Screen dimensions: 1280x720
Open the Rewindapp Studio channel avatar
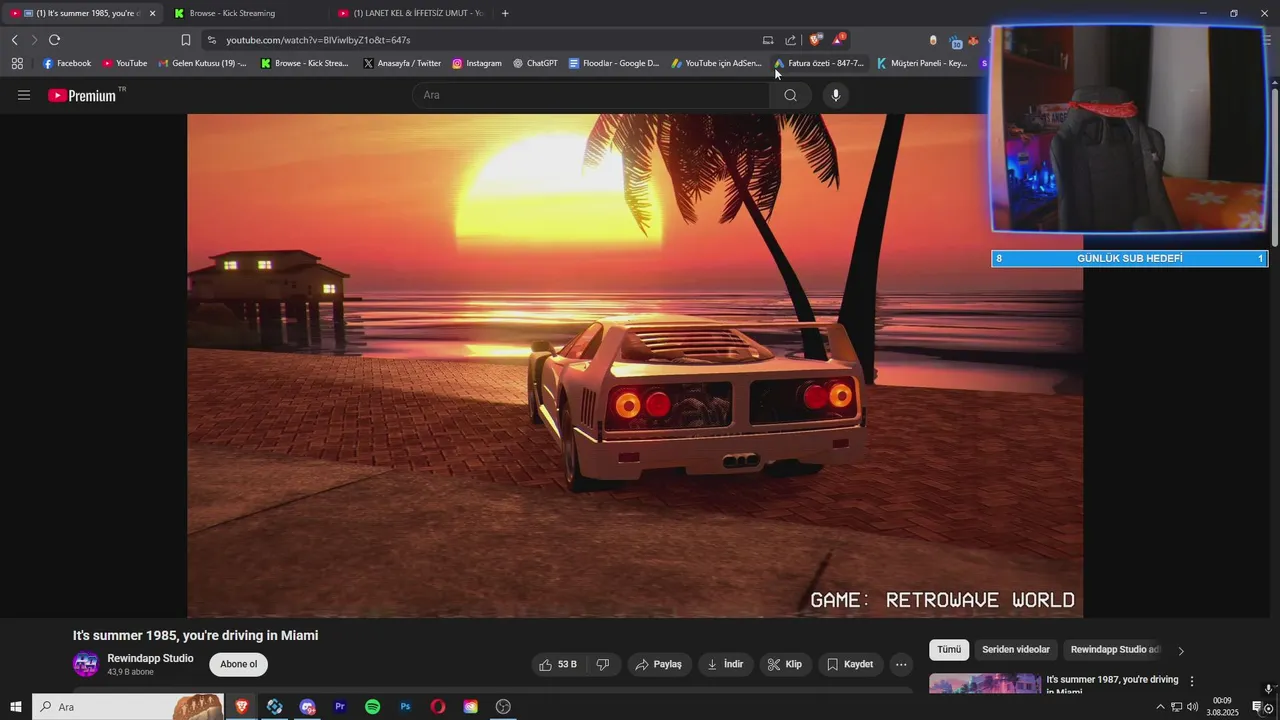tap(86, 664)
